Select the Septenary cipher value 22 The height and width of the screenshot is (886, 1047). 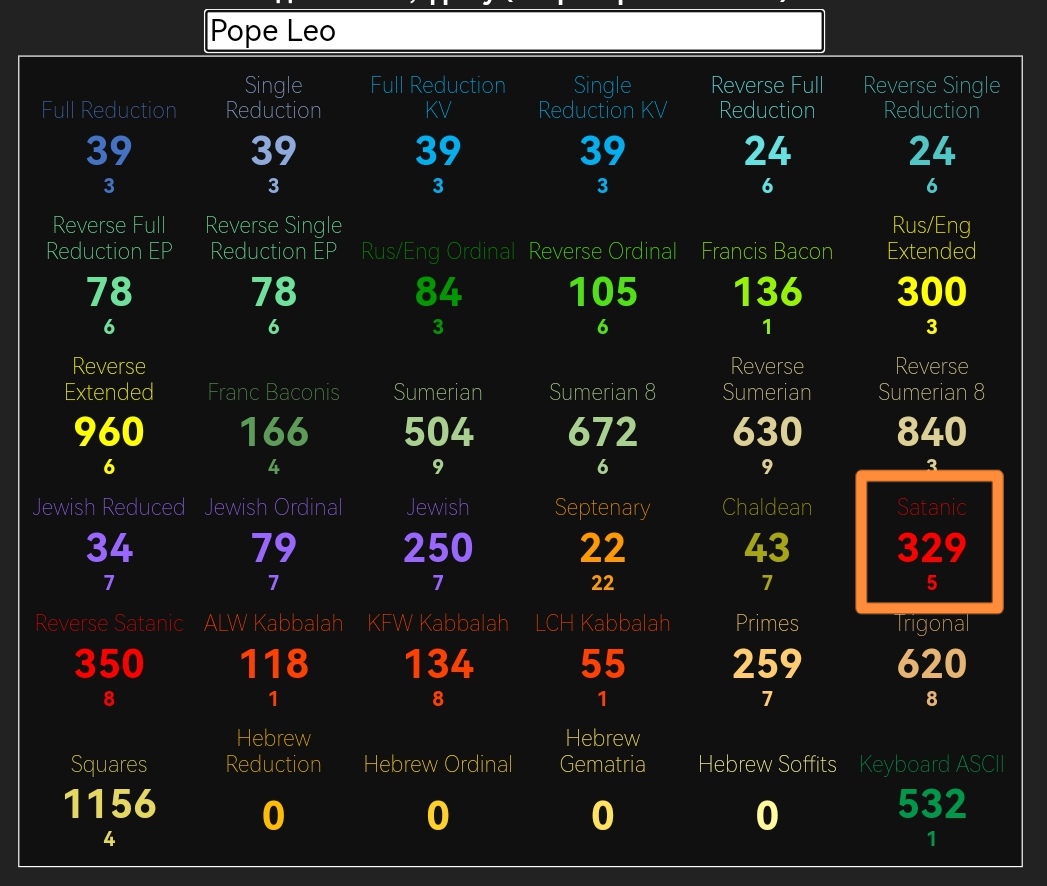click(602, 547)
